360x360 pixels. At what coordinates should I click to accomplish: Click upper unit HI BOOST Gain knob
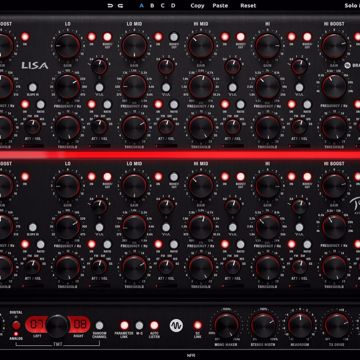(x=334, y=46)
